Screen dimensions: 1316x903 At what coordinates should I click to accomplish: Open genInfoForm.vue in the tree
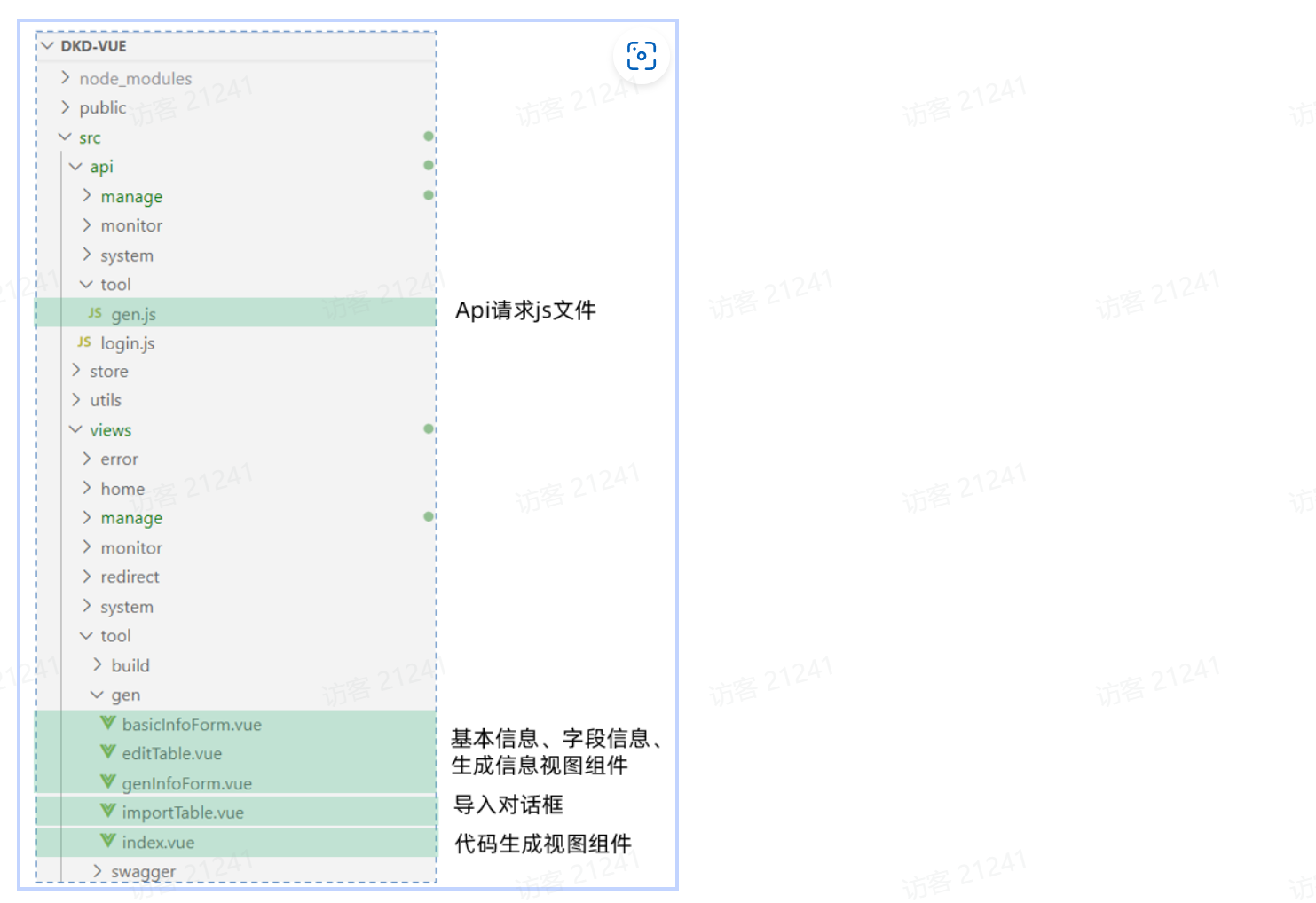click(236, 782)
